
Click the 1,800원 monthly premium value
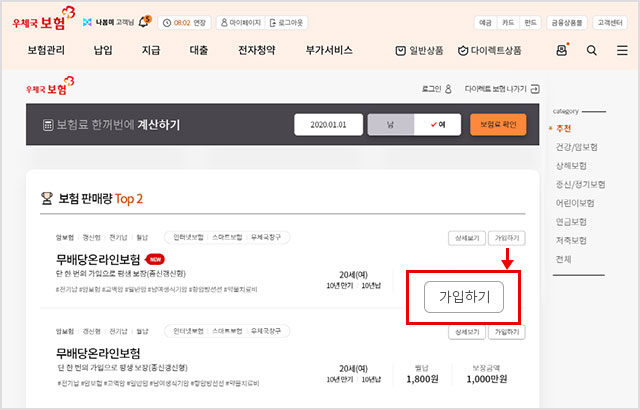(x=422, y=379)
